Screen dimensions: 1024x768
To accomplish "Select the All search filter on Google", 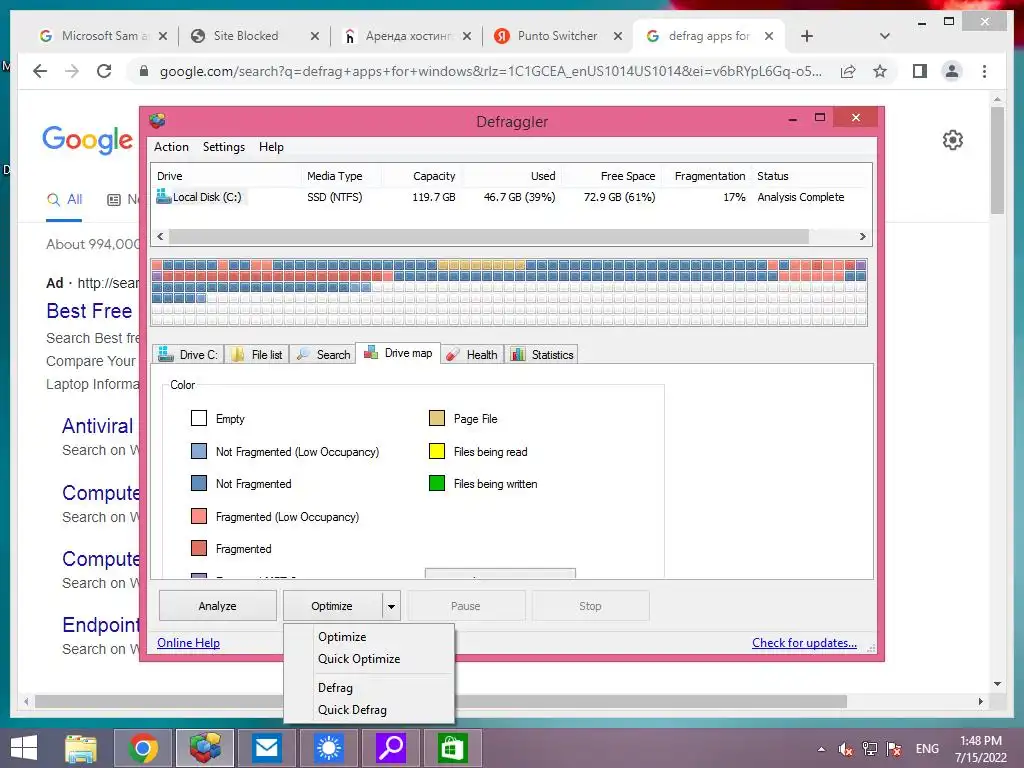I will 64,200.
